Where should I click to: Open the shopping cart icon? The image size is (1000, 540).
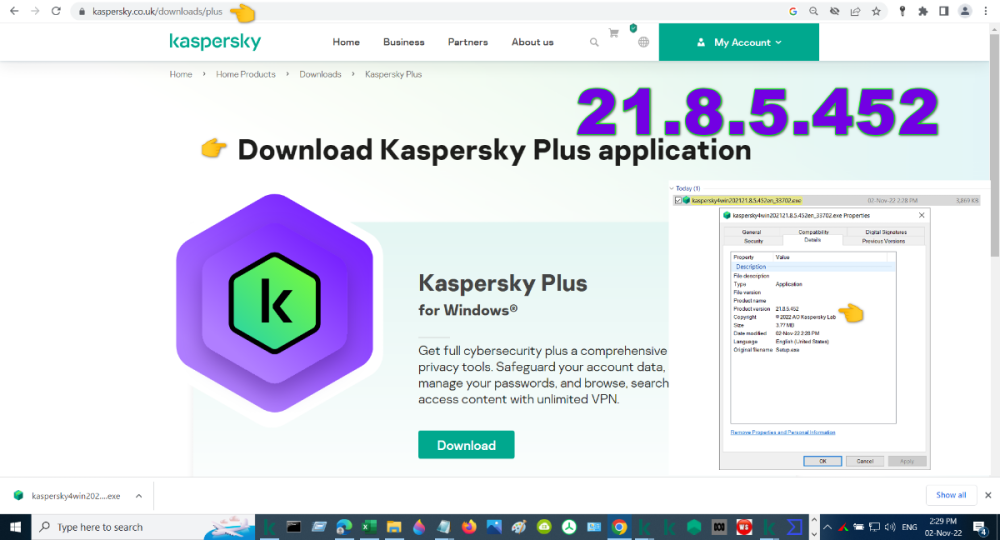click(614, 33)
